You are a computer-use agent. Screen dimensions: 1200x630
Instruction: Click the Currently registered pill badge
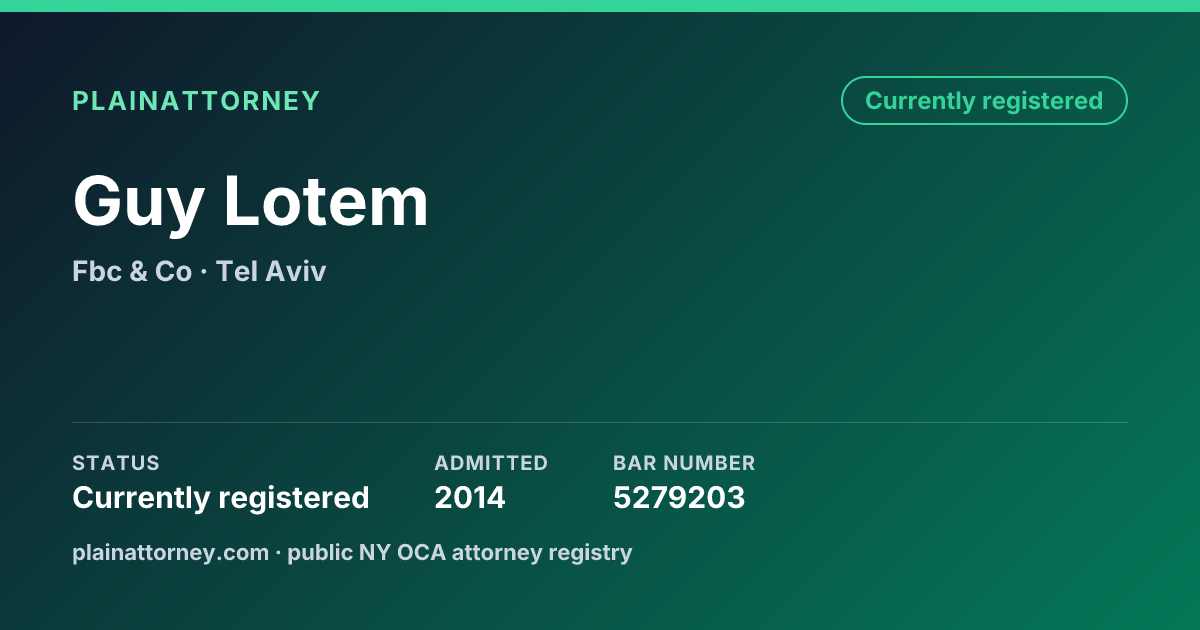(x=984, y=101)
